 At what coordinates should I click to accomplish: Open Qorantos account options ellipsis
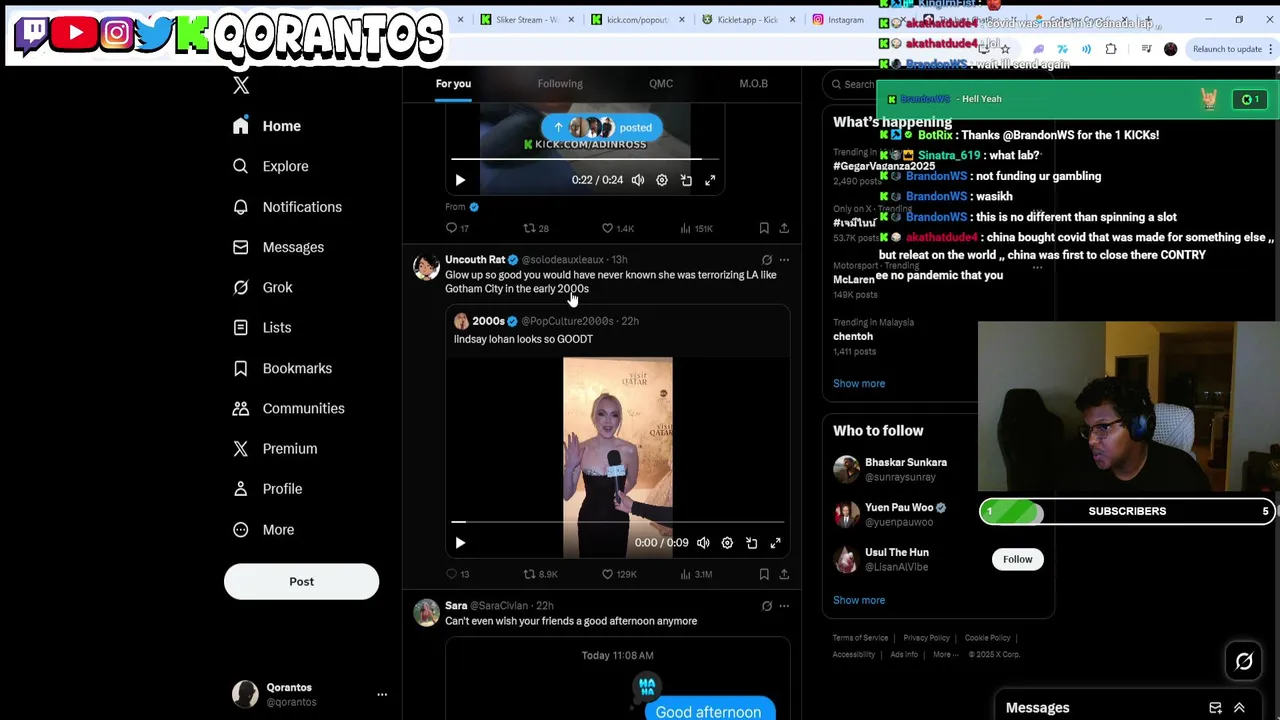click(382, 694)
